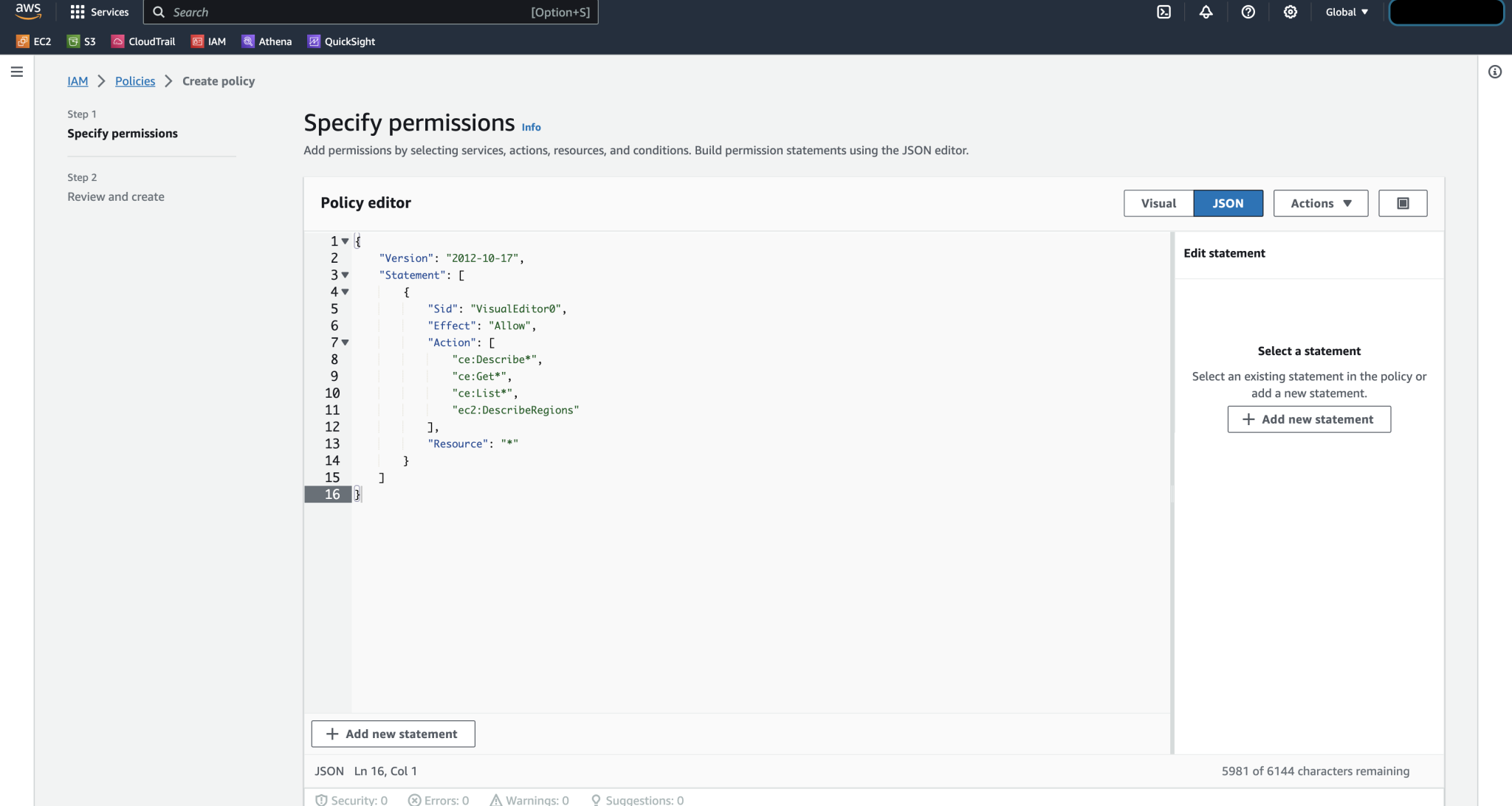Open the policy editor fullscreen toggle icon
The image size is (1512, 806).
pos(1402,202)
